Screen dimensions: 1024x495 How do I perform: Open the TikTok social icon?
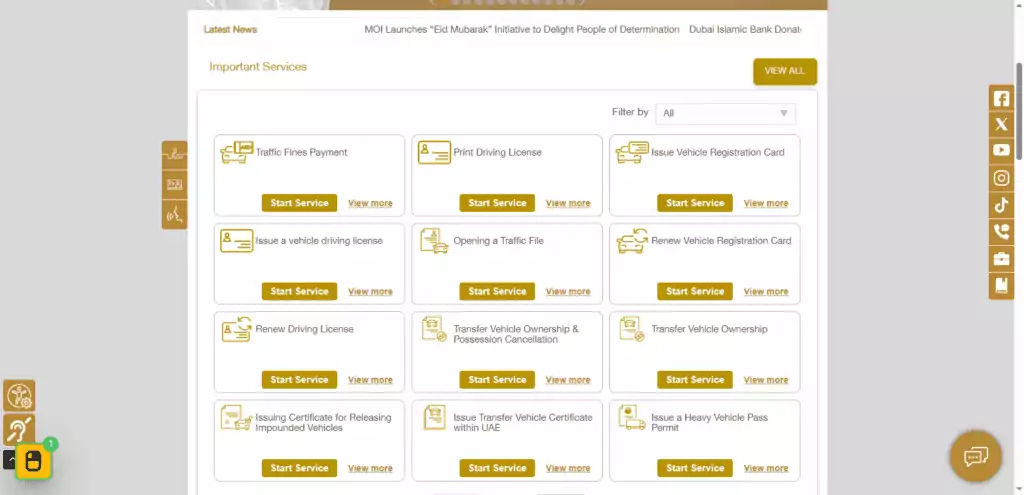(1001, 205)
